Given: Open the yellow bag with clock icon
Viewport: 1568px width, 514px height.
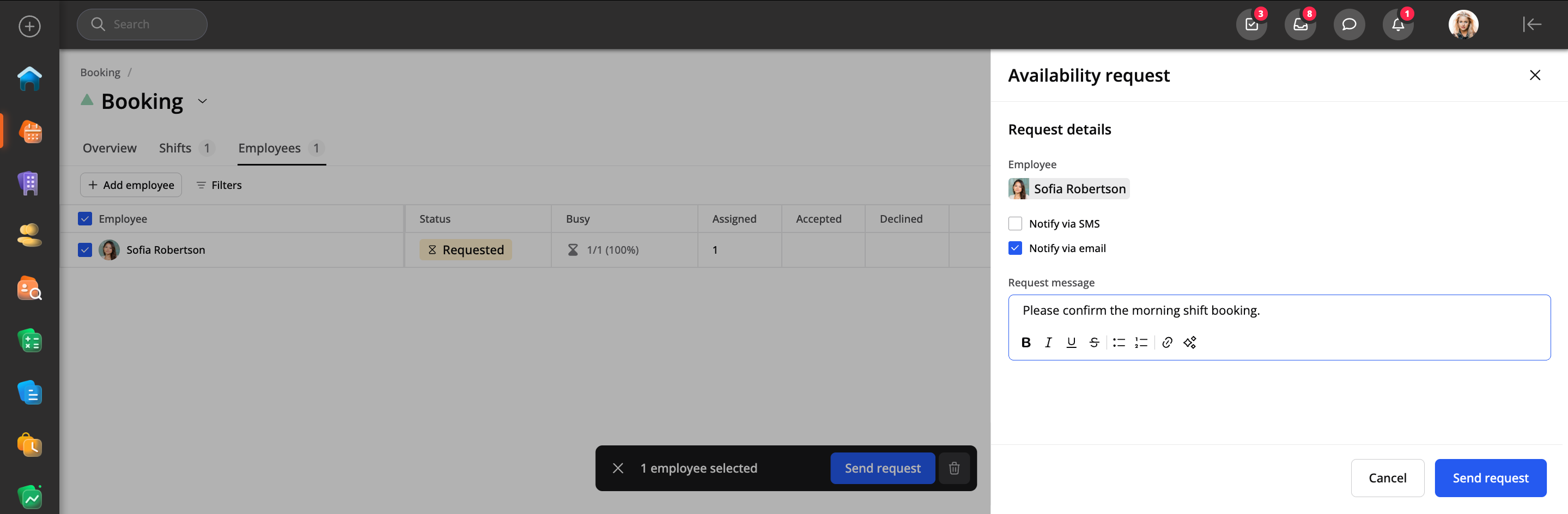Looking at the screenshot, I should pyautogui.click(x=29, y=445).
